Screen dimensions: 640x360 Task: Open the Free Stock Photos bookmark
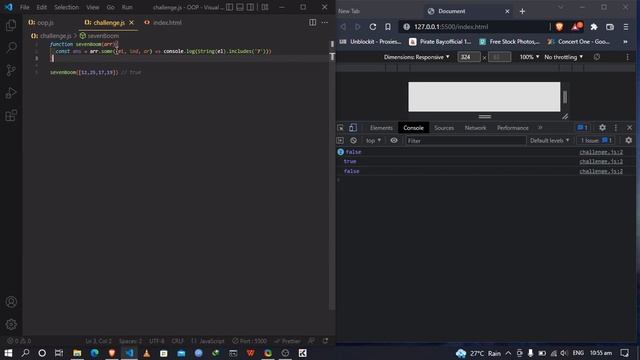pos(509,42)
